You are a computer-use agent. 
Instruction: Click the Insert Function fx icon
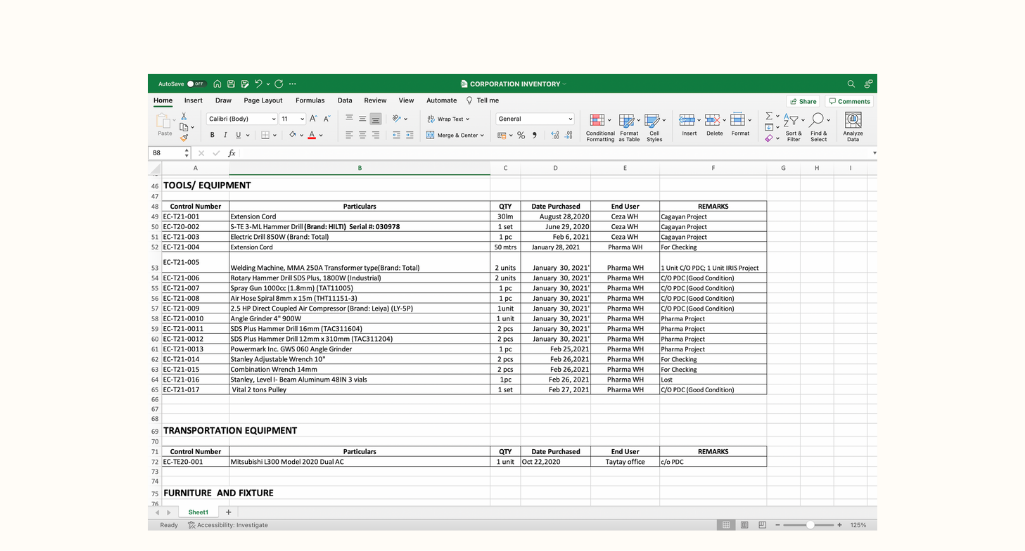pyautogui.click(x=231, y=153)
